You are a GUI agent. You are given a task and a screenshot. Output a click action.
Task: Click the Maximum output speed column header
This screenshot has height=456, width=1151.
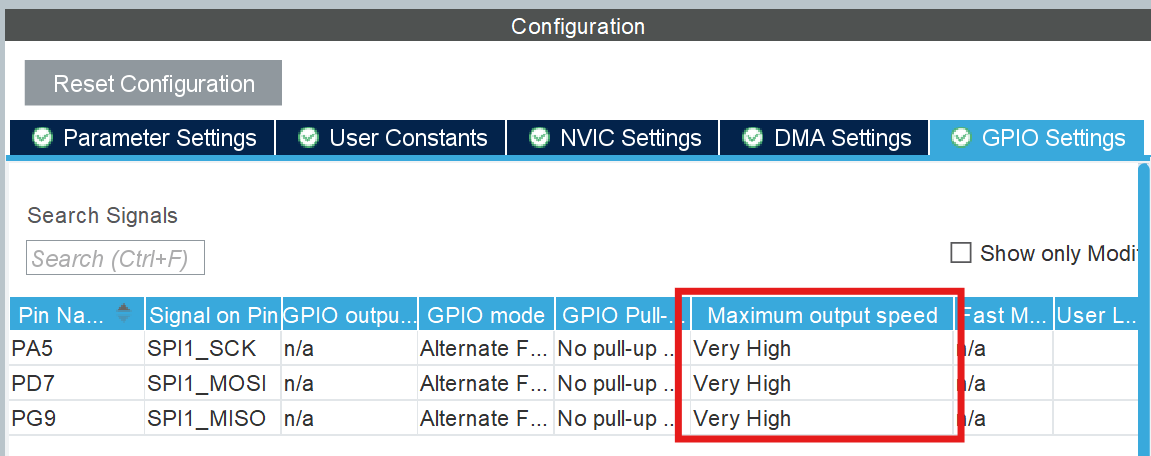(x=822, y=315)
